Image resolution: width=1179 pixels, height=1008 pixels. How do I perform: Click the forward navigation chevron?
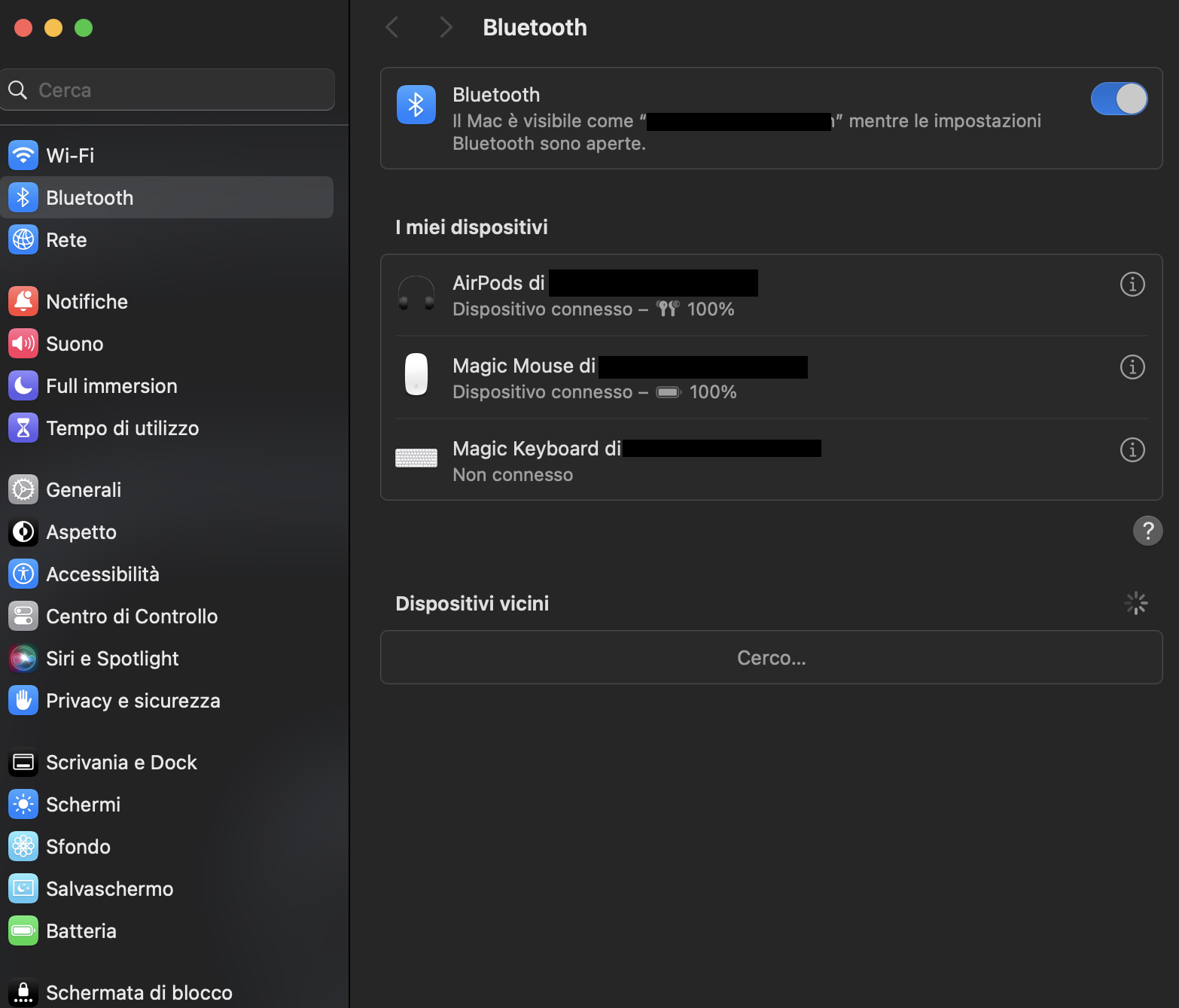point(446,26)
